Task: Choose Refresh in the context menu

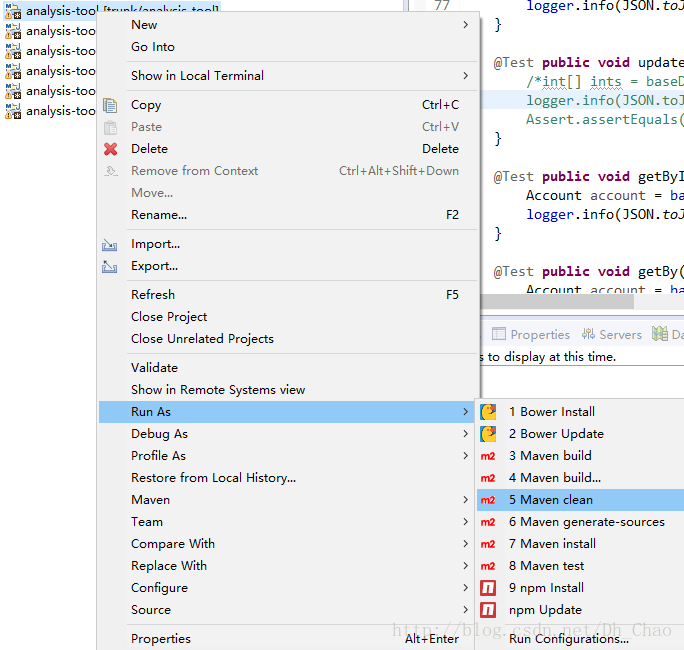Action: click(x=288, y=295)
